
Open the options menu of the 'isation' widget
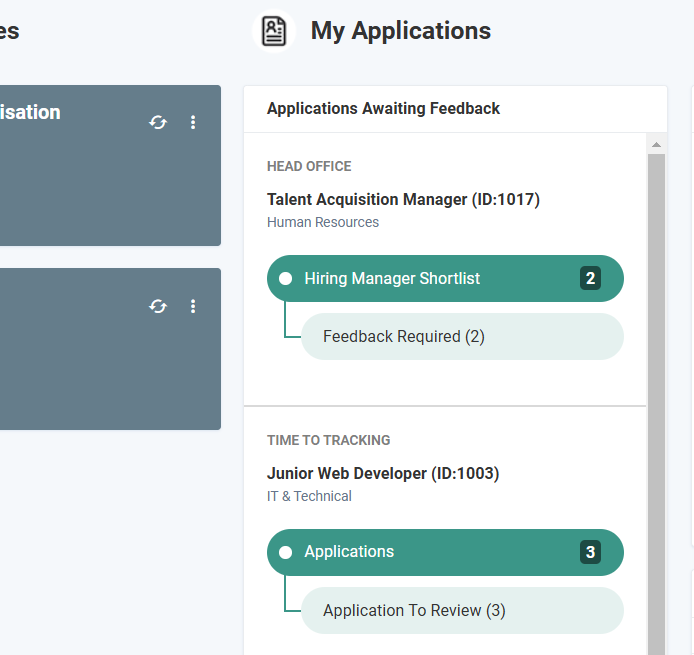point(193,122)
